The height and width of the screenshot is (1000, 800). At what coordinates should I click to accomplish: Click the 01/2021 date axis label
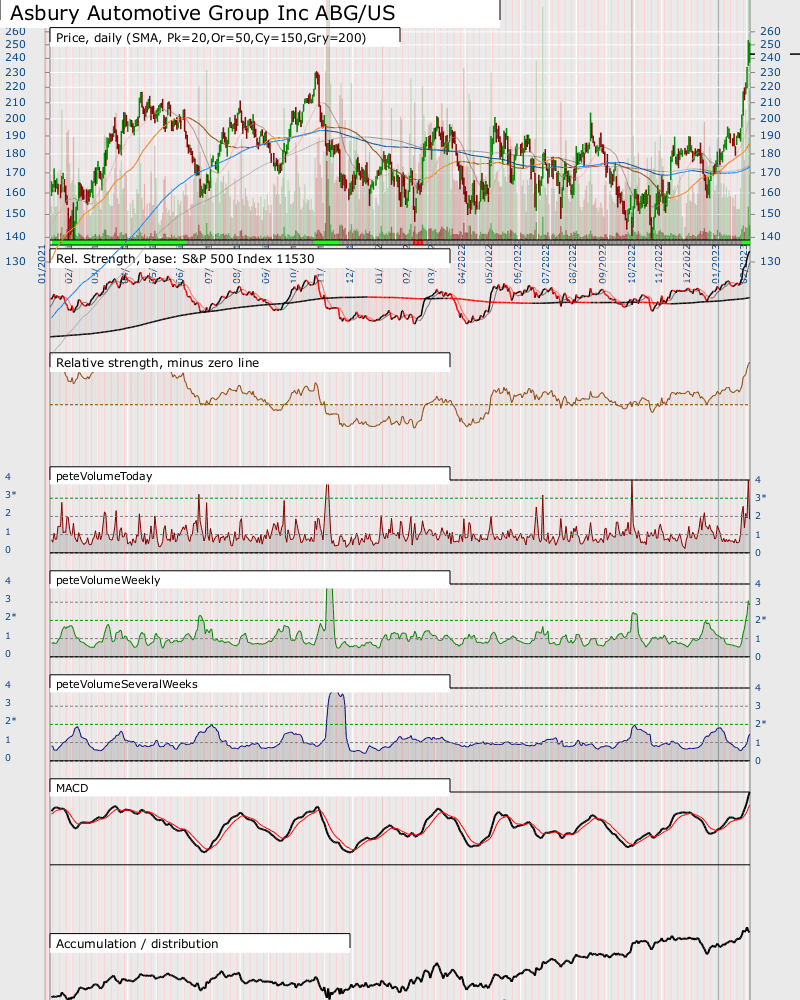point(42,264)
